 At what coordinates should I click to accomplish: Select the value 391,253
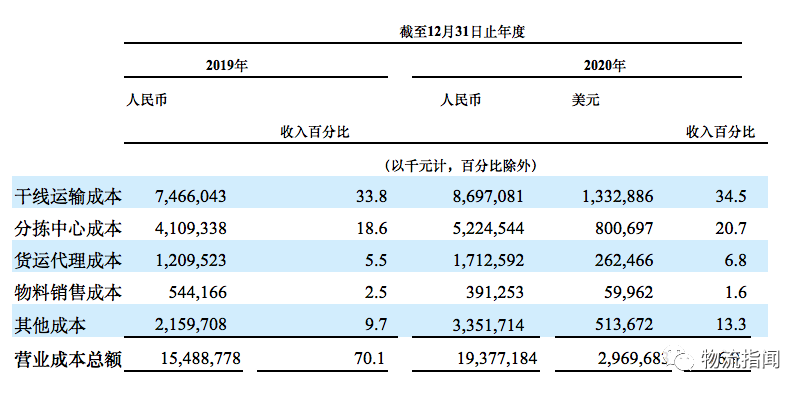pos(494,293)
